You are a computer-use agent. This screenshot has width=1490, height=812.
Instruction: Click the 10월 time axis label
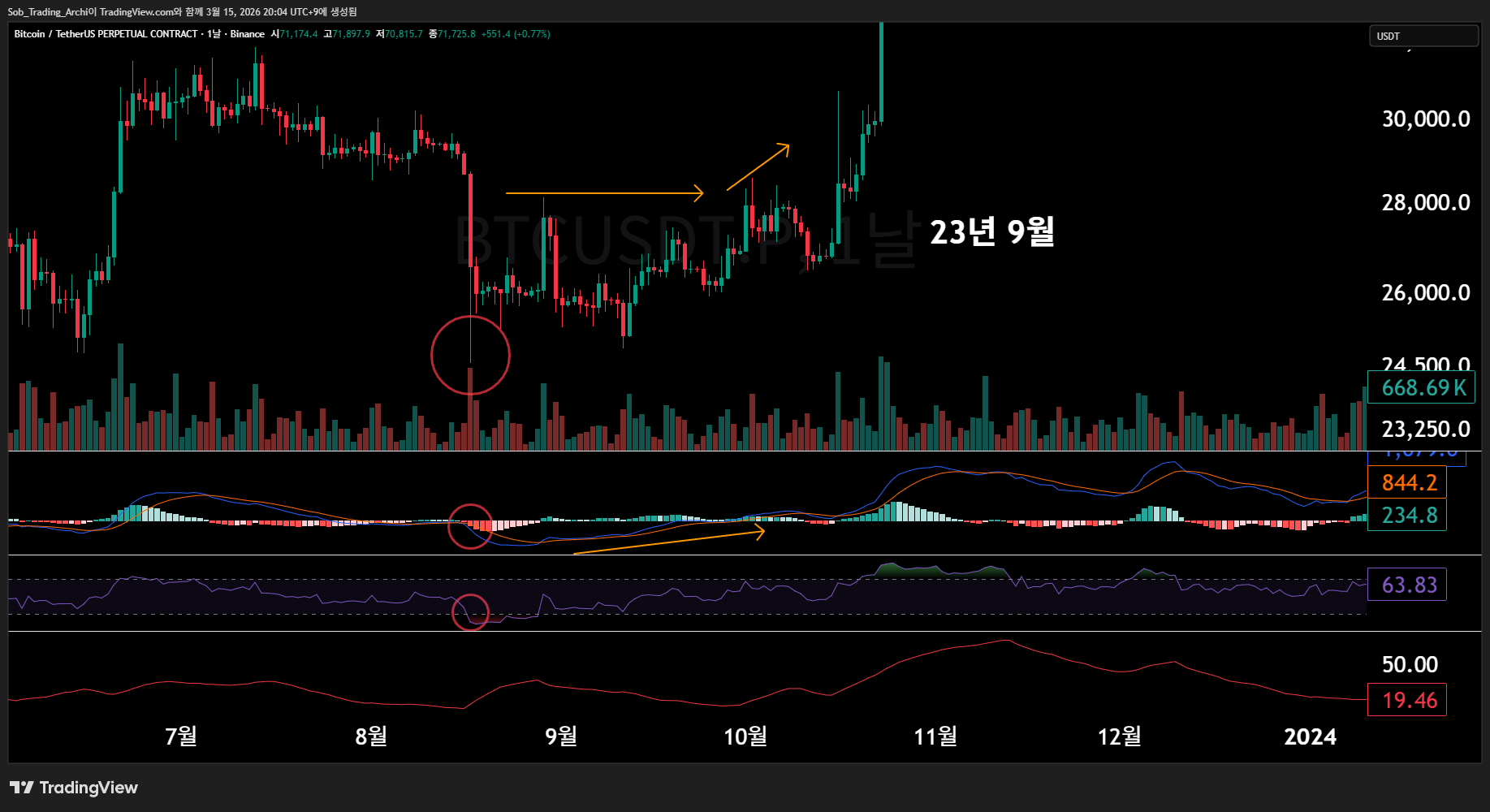pyautogui.click(x=745, y=736)
